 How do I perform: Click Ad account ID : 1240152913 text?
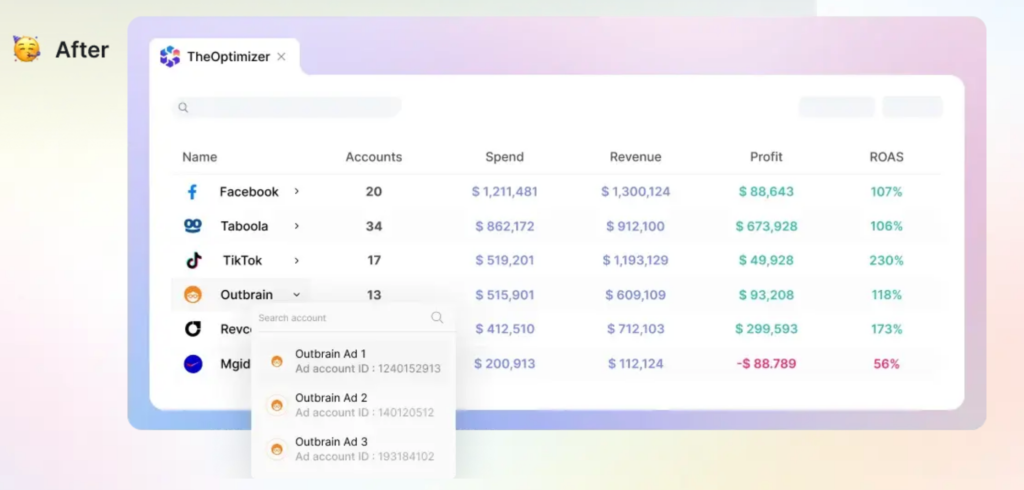368,369
